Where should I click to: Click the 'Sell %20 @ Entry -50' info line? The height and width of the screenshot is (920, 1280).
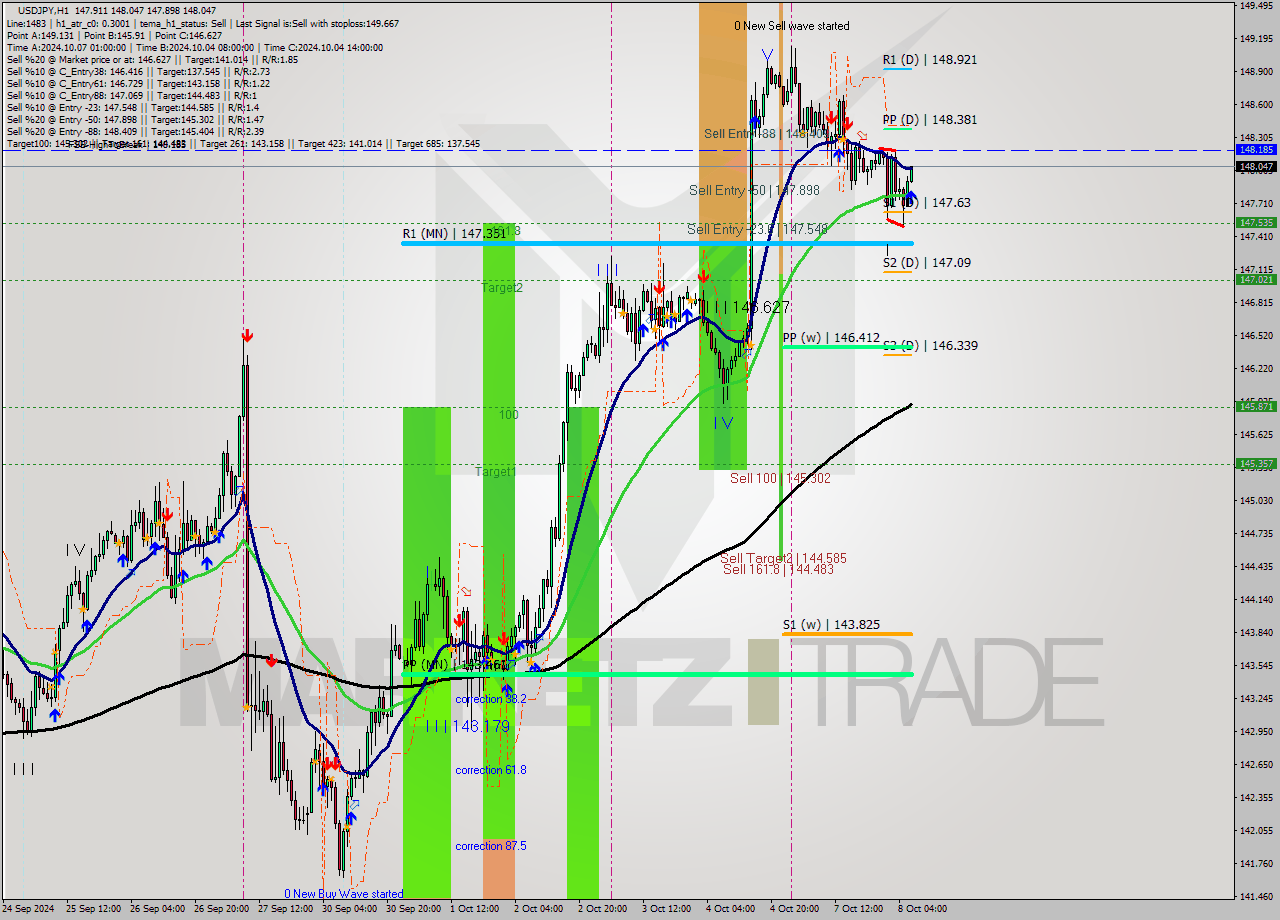(135, 120)
